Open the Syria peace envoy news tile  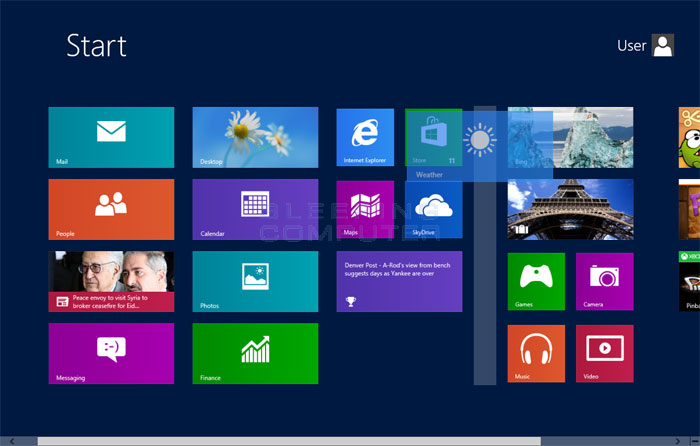click(x=111, y=281)
